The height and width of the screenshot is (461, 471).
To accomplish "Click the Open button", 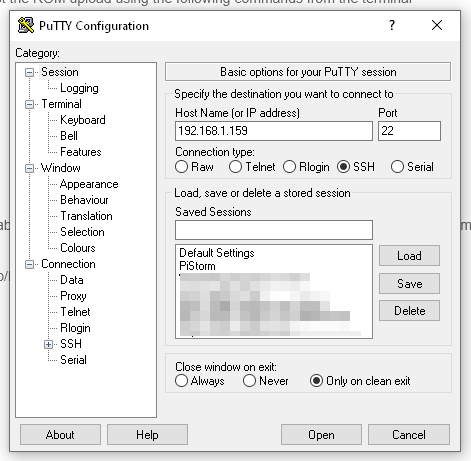I will pos(321,435).
